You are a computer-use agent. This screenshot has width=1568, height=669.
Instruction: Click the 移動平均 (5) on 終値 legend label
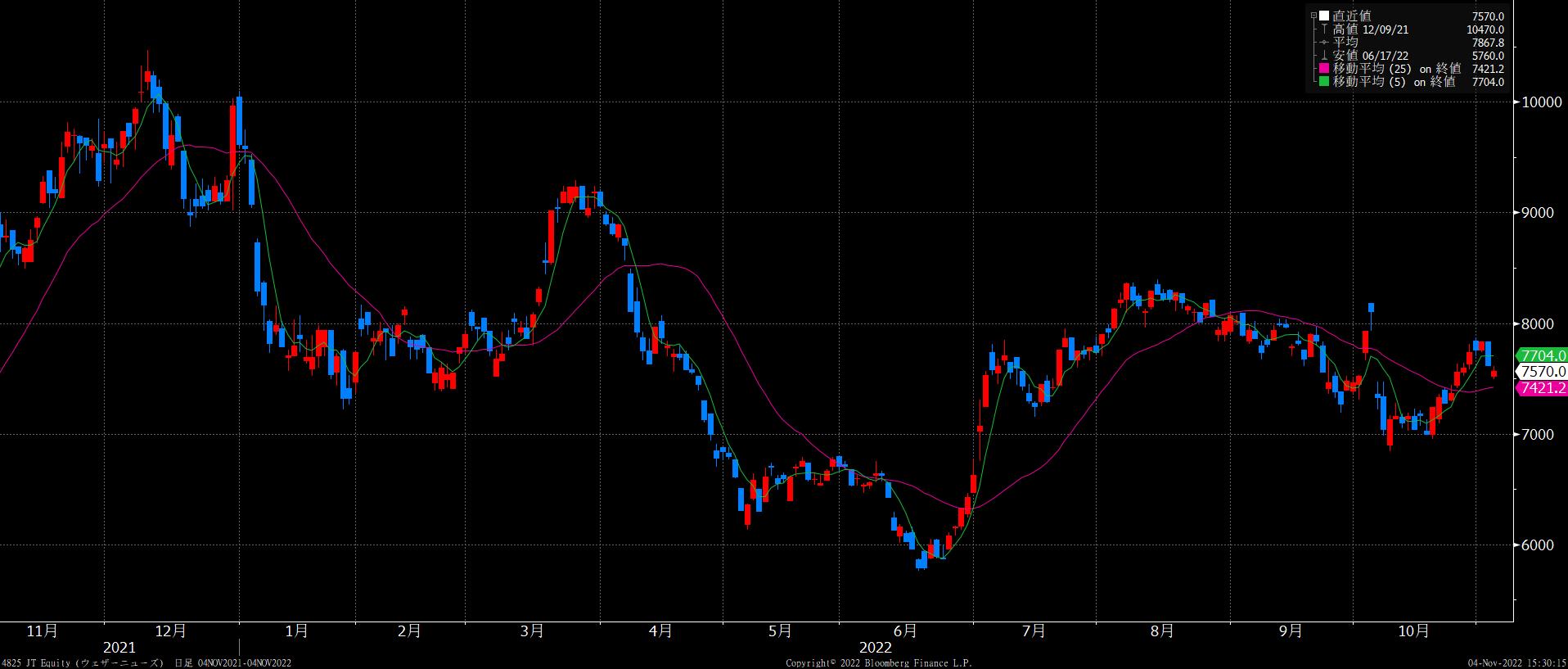tap(1394, 82)
